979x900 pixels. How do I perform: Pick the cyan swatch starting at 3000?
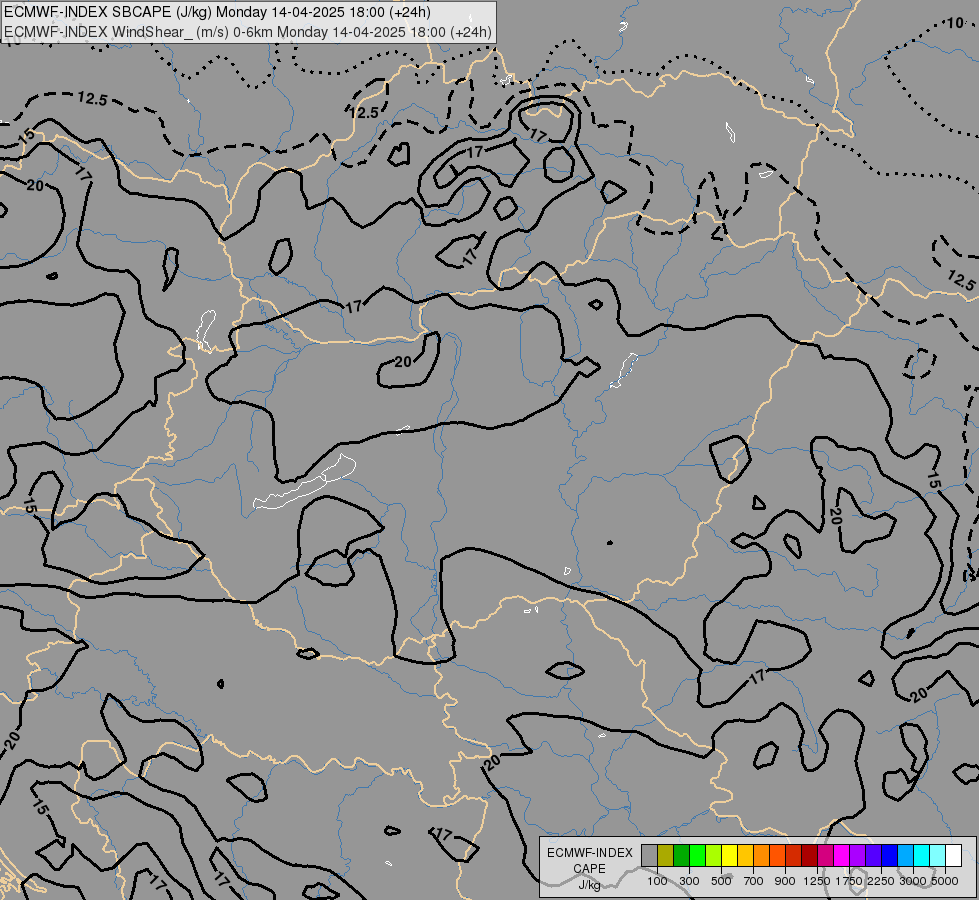[922, 856]
